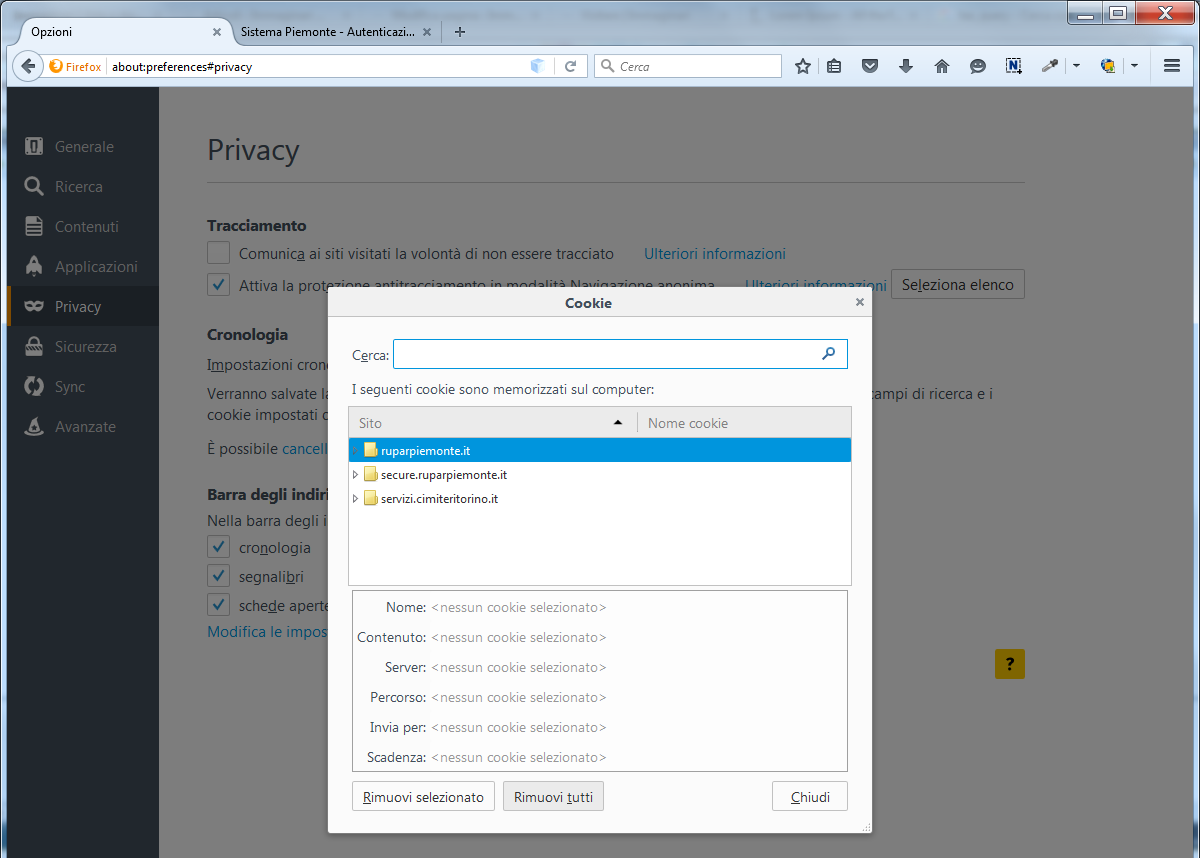Screen dimensions: 1200x858
Task: Open the Generale preferences section
Action: pos(82,146)
